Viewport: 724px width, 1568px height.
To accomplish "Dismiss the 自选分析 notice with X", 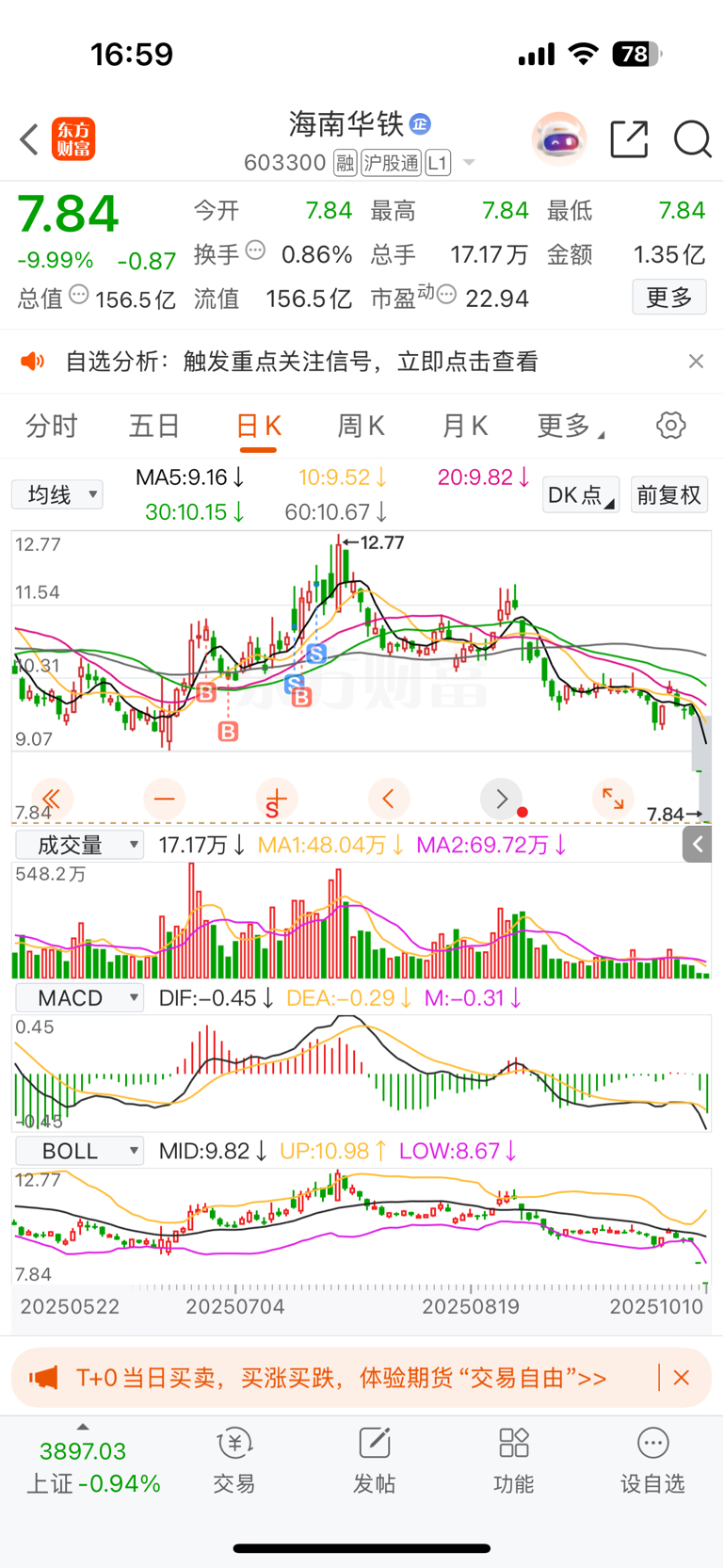I will (696, 362).
